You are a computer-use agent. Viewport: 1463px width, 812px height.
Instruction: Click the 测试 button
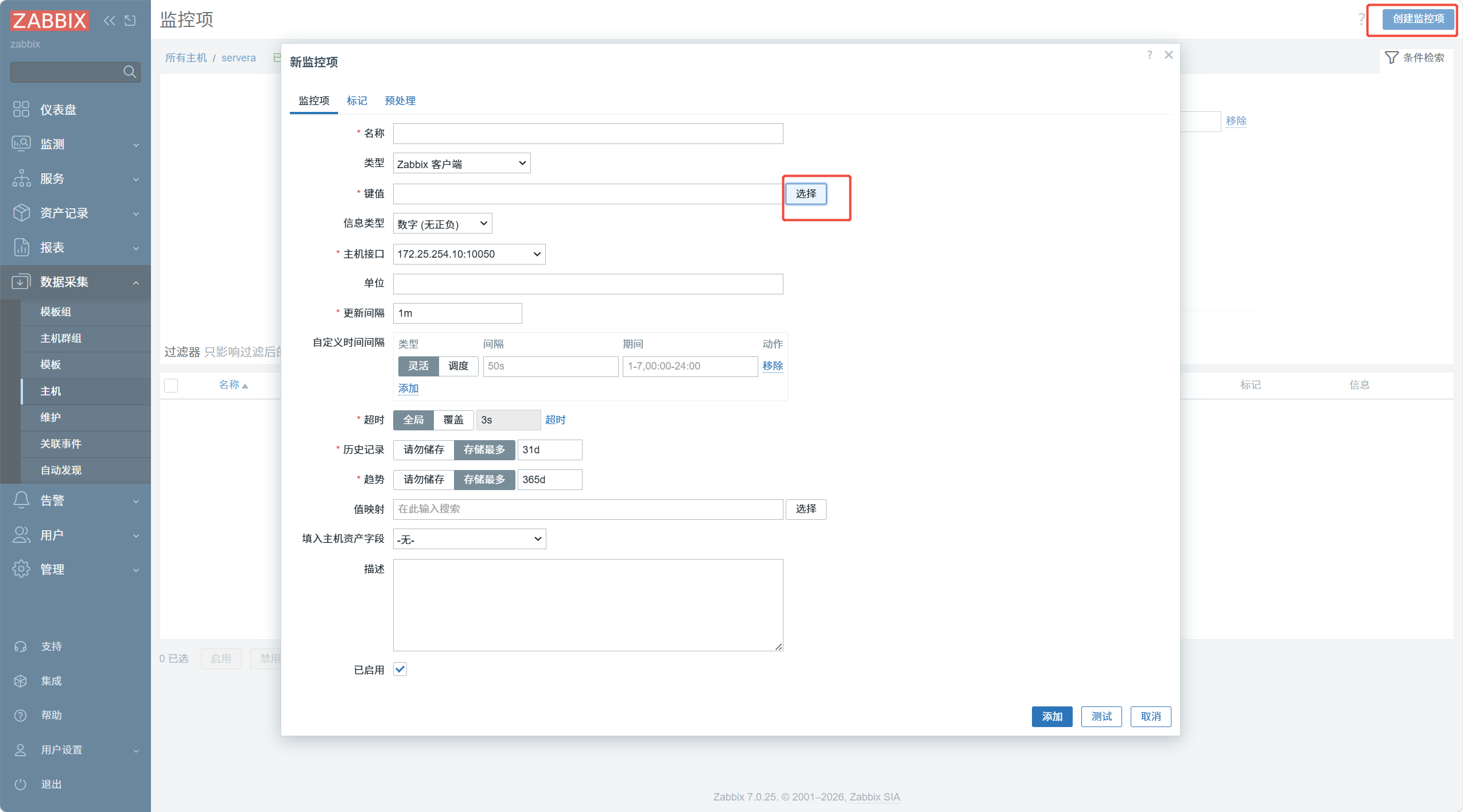pos(1101,717)
